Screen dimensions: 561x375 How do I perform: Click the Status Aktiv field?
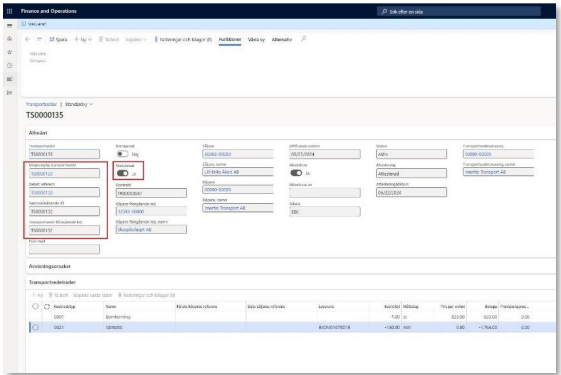[x=411, y=154]
